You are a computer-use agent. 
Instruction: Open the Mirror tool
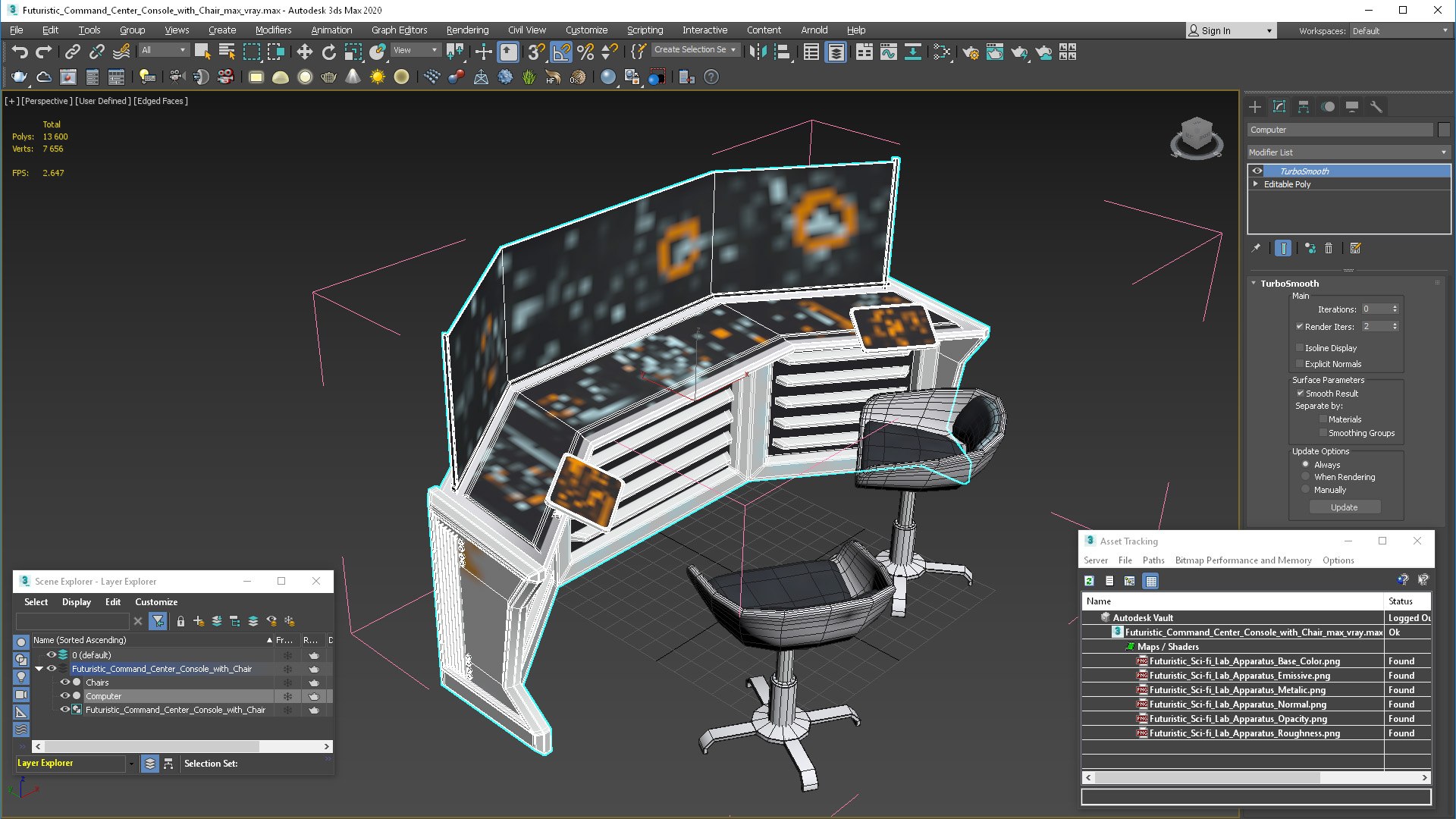coord(758,52)
